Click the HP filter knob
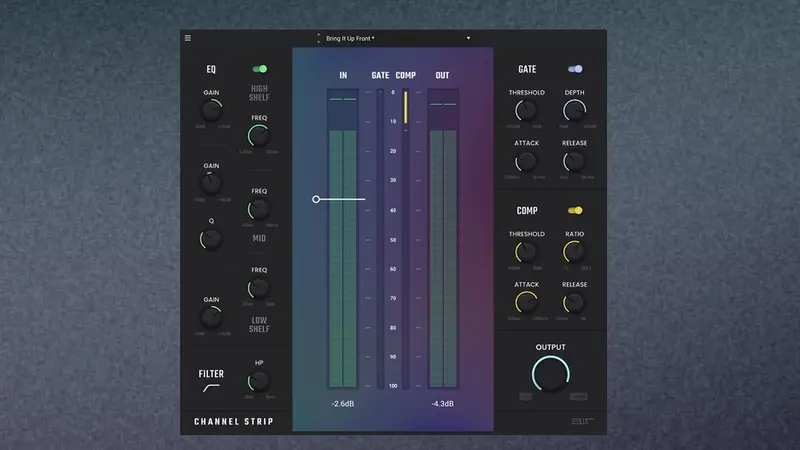 pos(259,381)
